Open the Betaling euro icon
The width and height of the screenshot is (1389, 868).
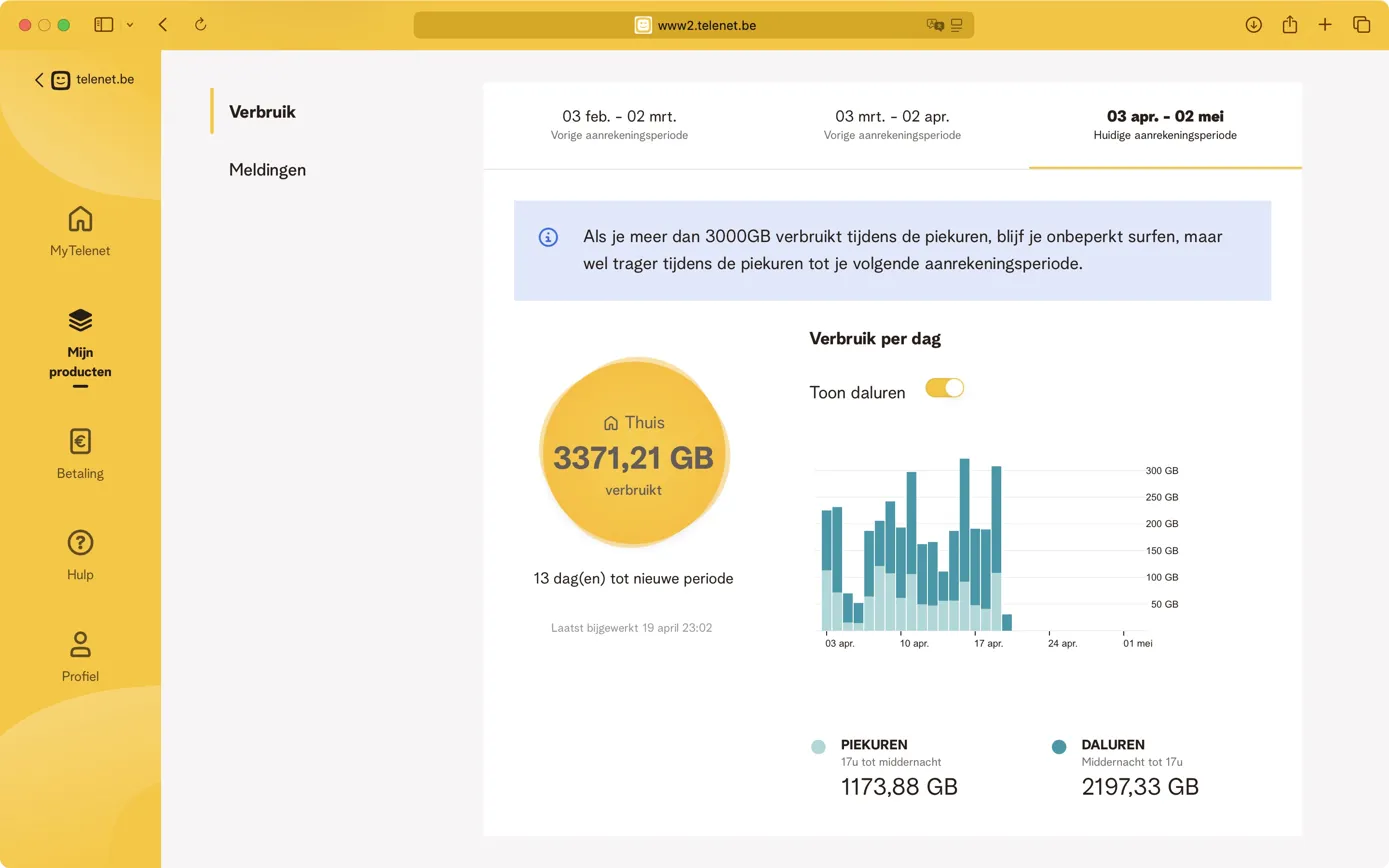pyautogui.click(x=80, y=442)
